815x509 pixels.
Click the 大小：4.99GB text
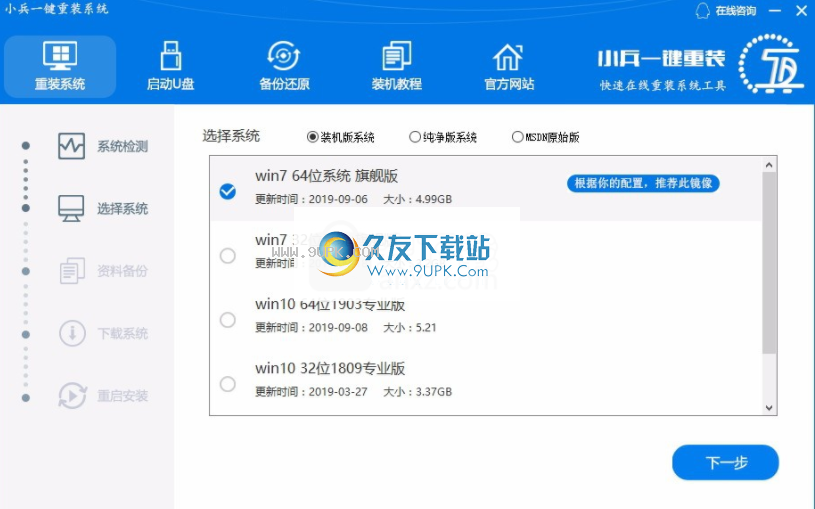(417, 199)
